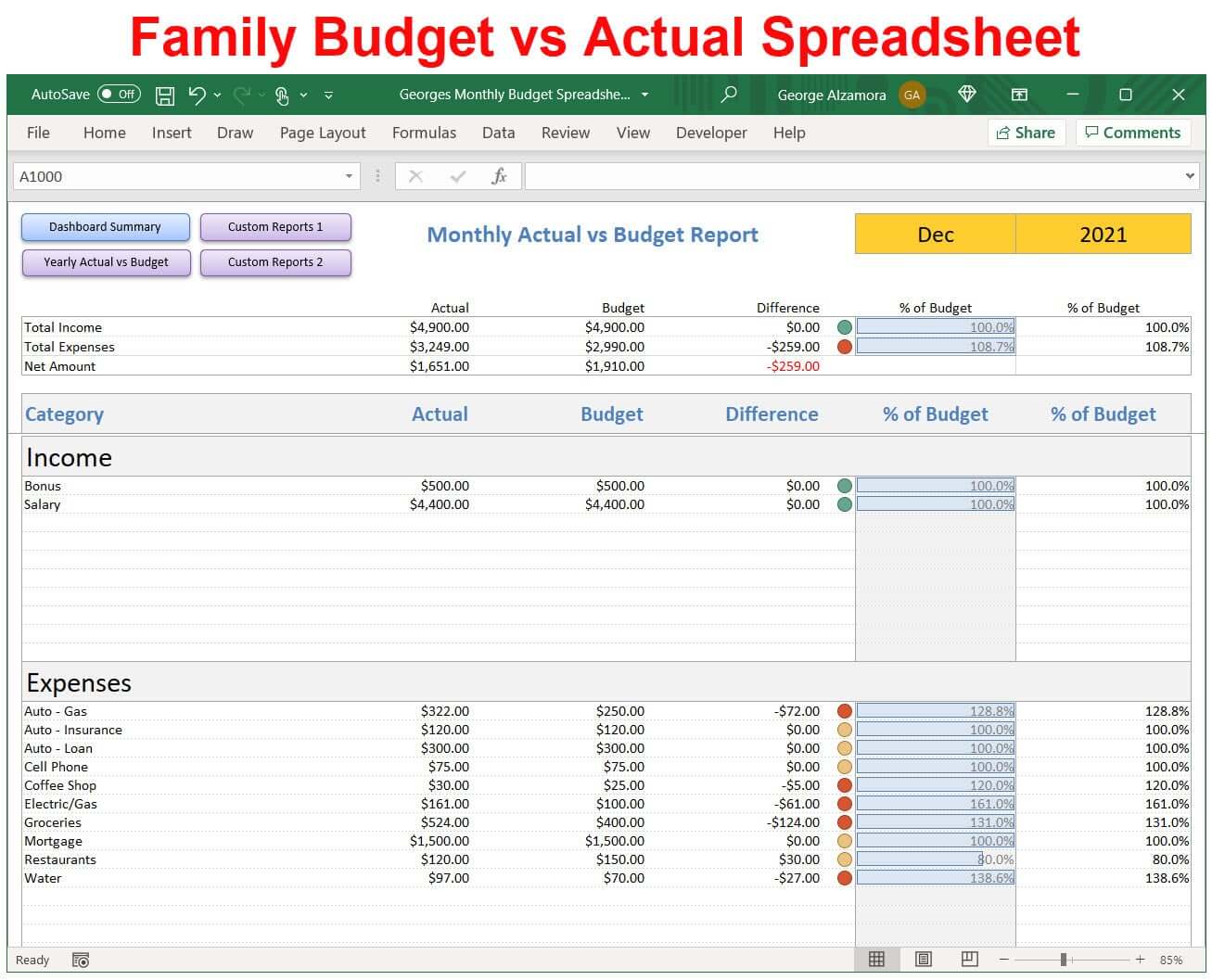Switch to Page Break Preview view
This screenshot has width=1212, height=980.
pyautogui.click(x=970, y=960)
